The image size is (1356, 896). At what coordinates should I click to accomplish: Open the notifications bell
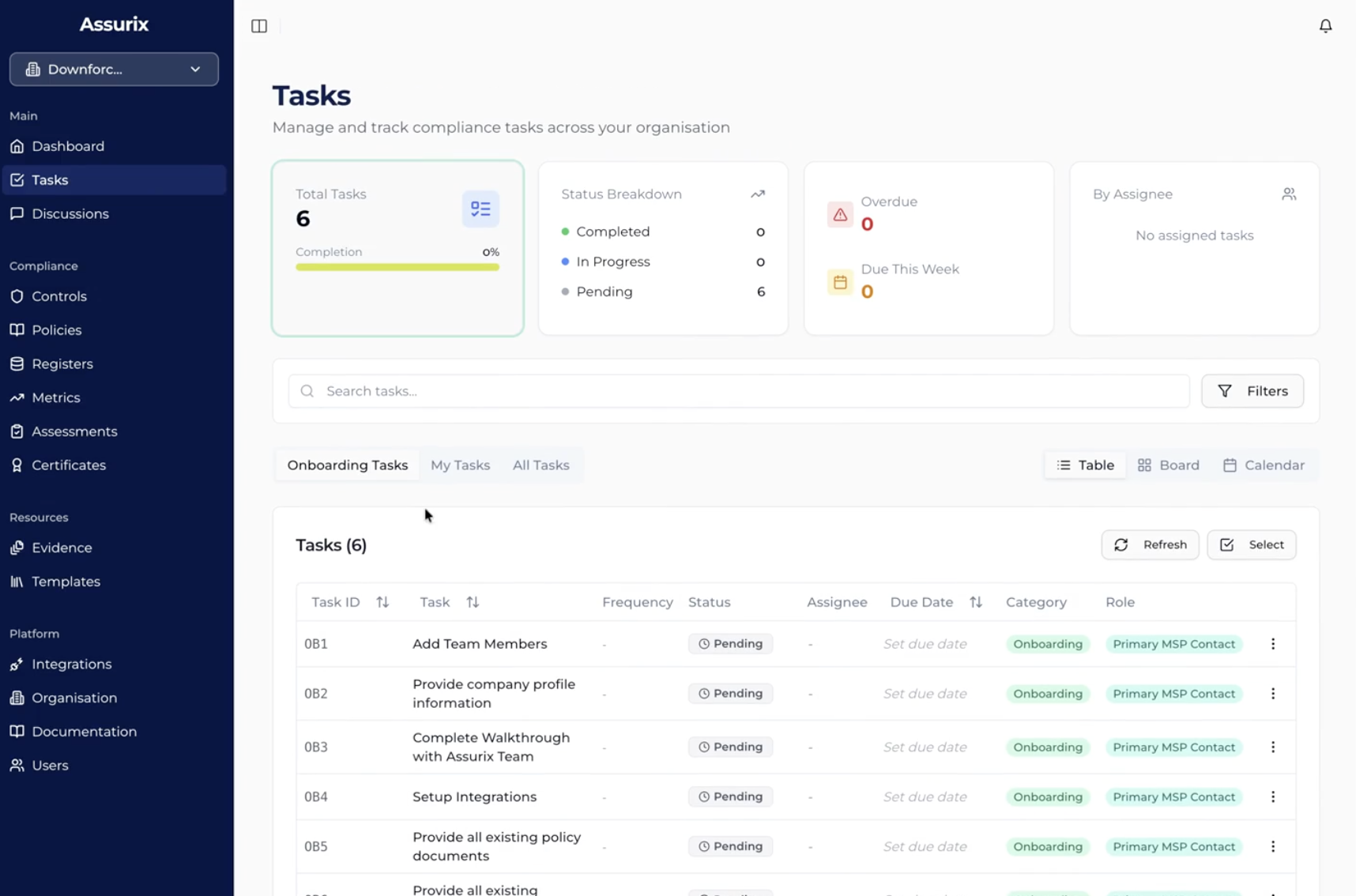pyautogui.click(x=1325, y=26)
